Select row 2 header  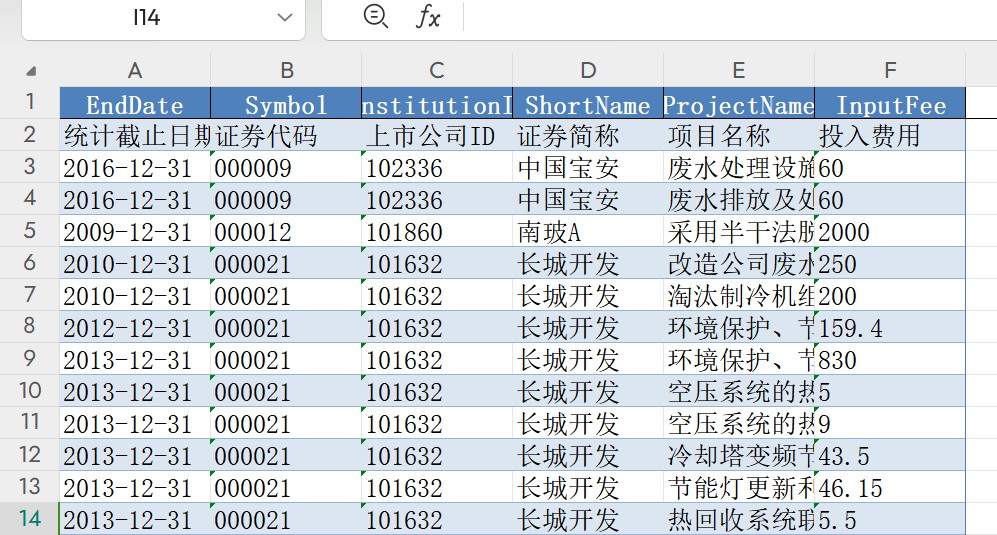30,134
